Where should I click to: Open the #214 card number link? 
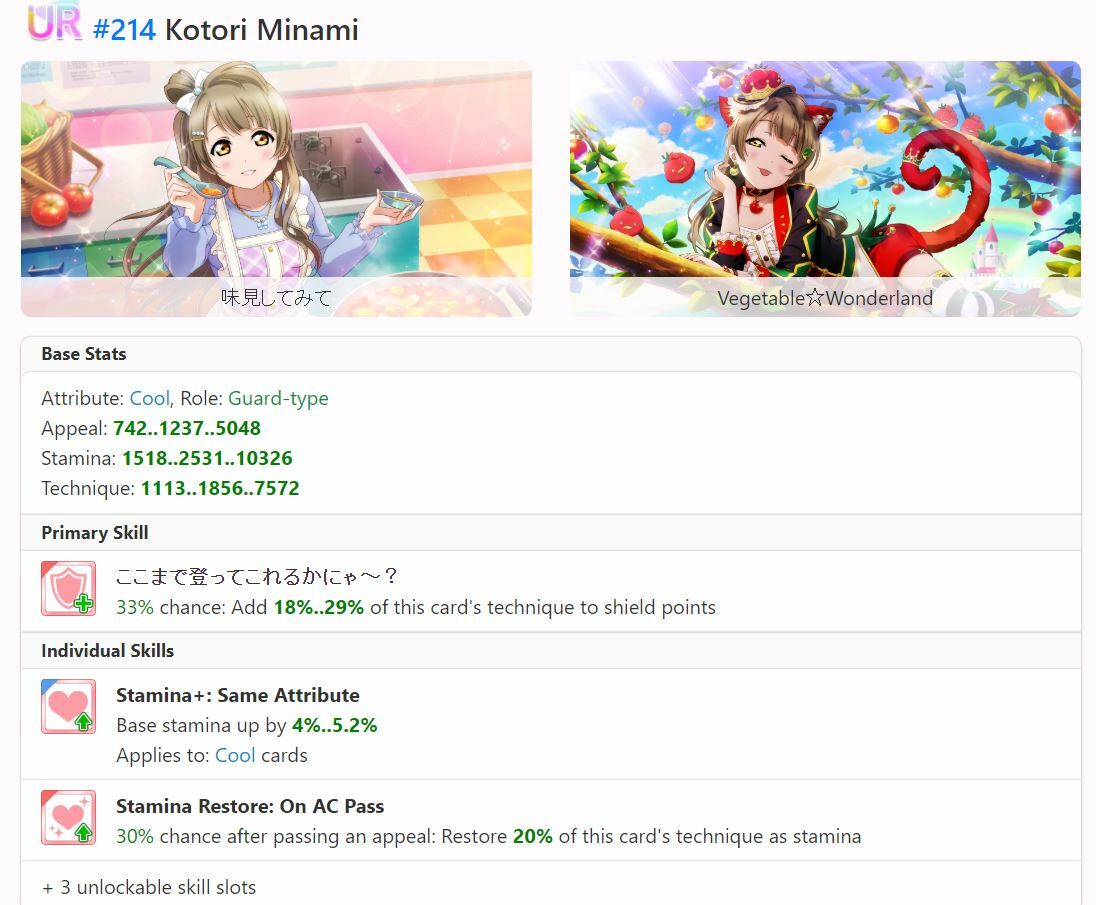(124, 30)
